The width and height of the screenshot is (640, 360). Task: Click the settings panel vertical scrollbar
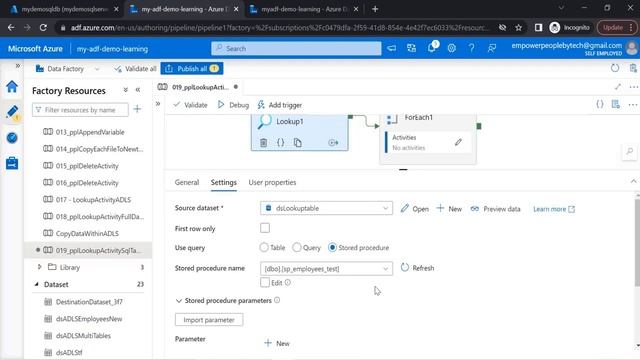tap(637, 241)
